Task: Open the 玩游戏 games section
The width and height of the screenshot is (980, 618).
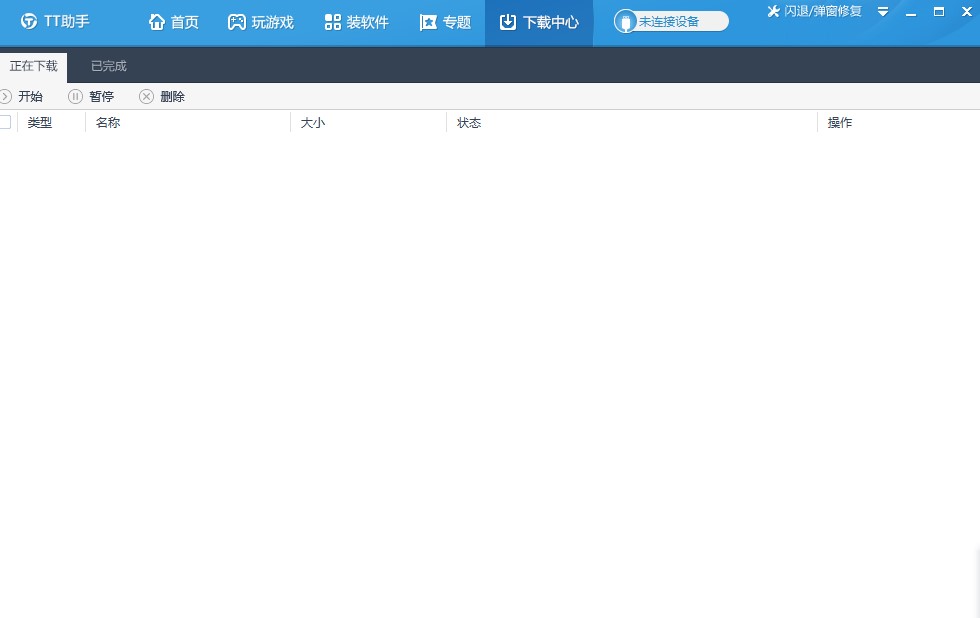Action: [261, 22]
